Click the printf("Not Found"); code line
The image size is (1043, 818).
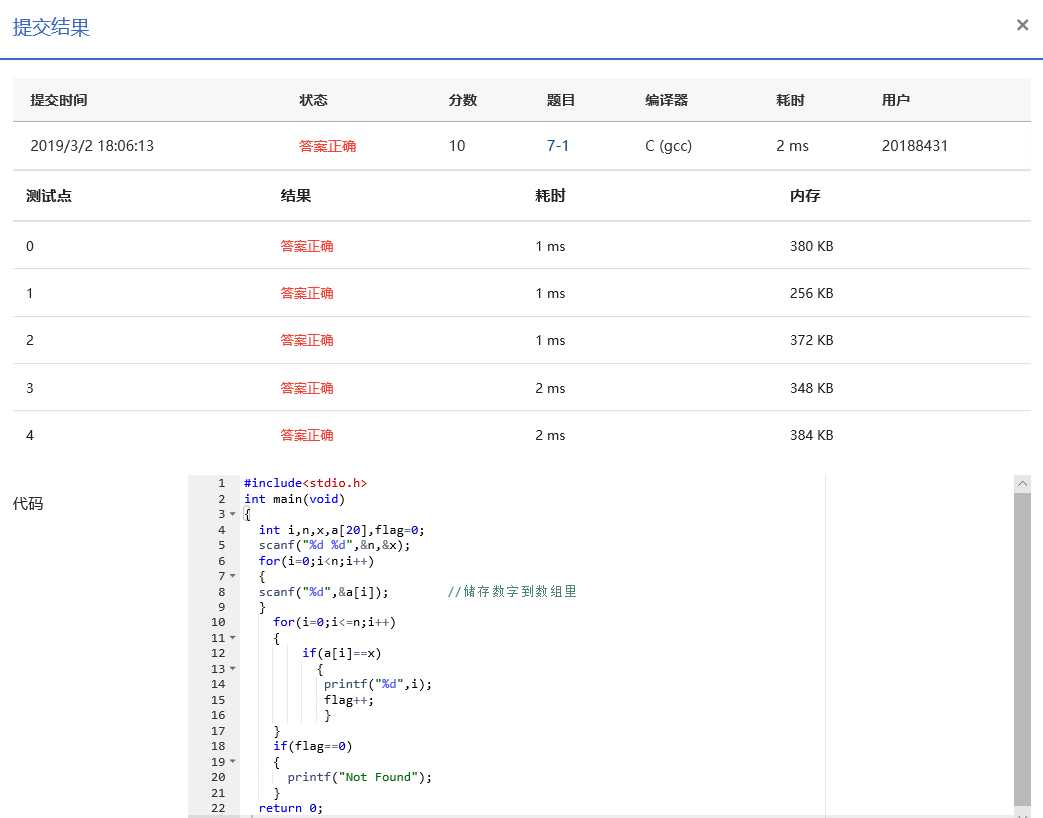pos(359,777)
